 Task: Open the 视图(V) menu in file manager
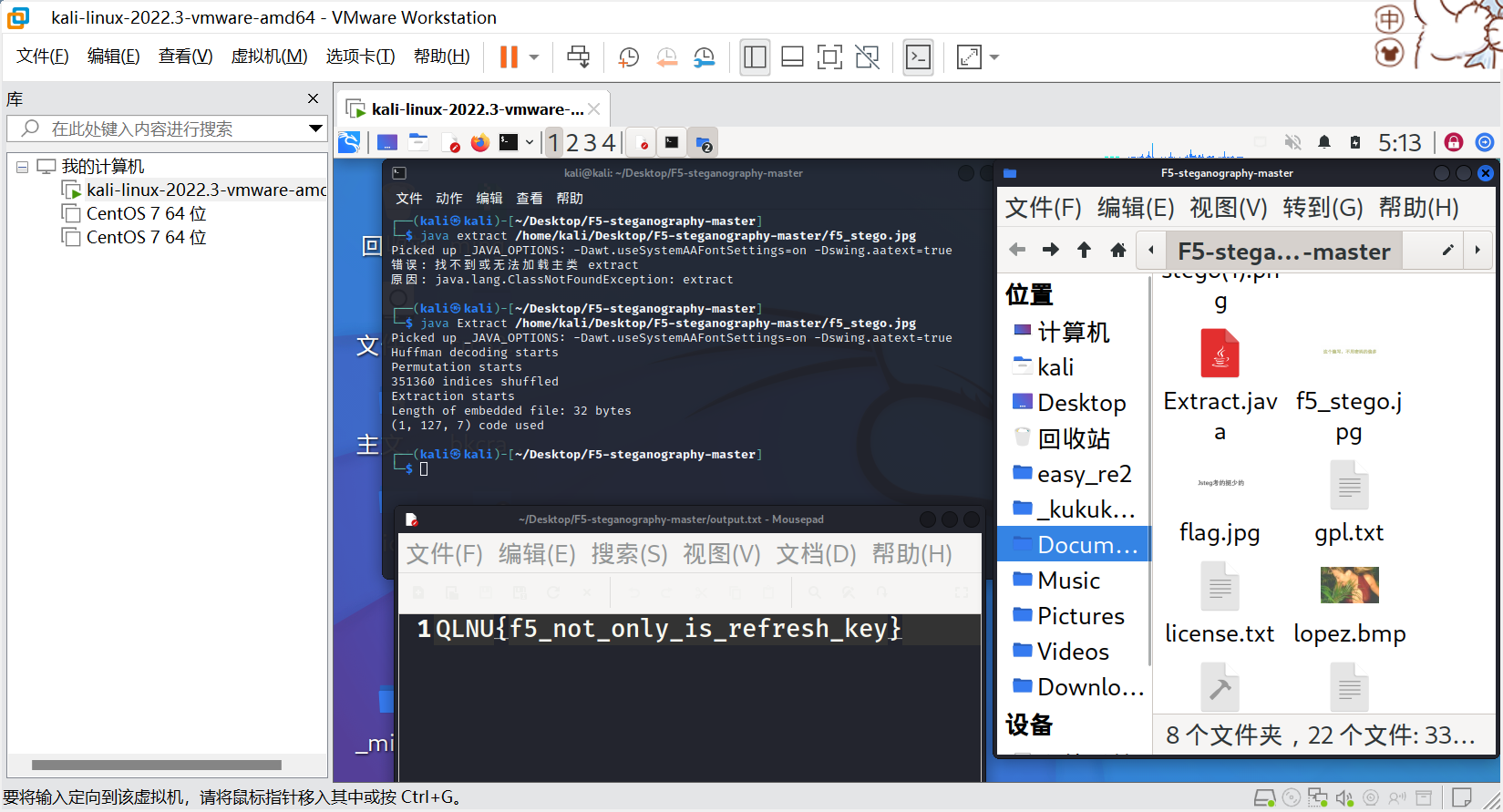pyautogui.click(x=1229, y=208)
